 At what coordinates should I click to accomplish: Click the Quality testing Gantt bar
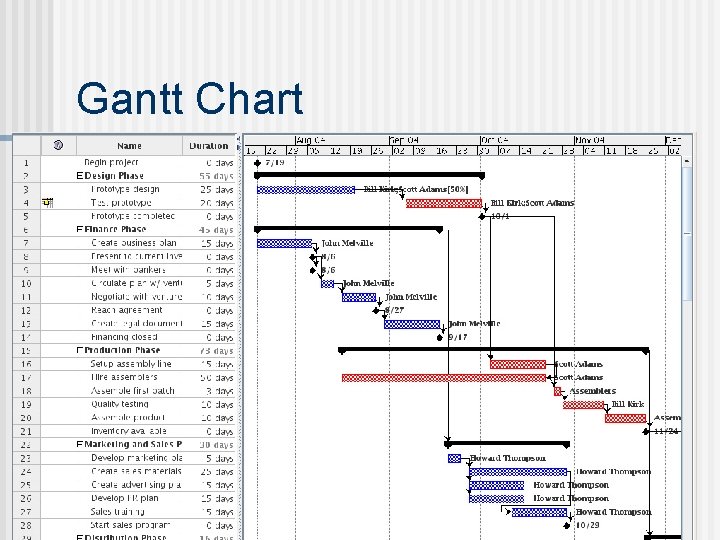point(584,405)
